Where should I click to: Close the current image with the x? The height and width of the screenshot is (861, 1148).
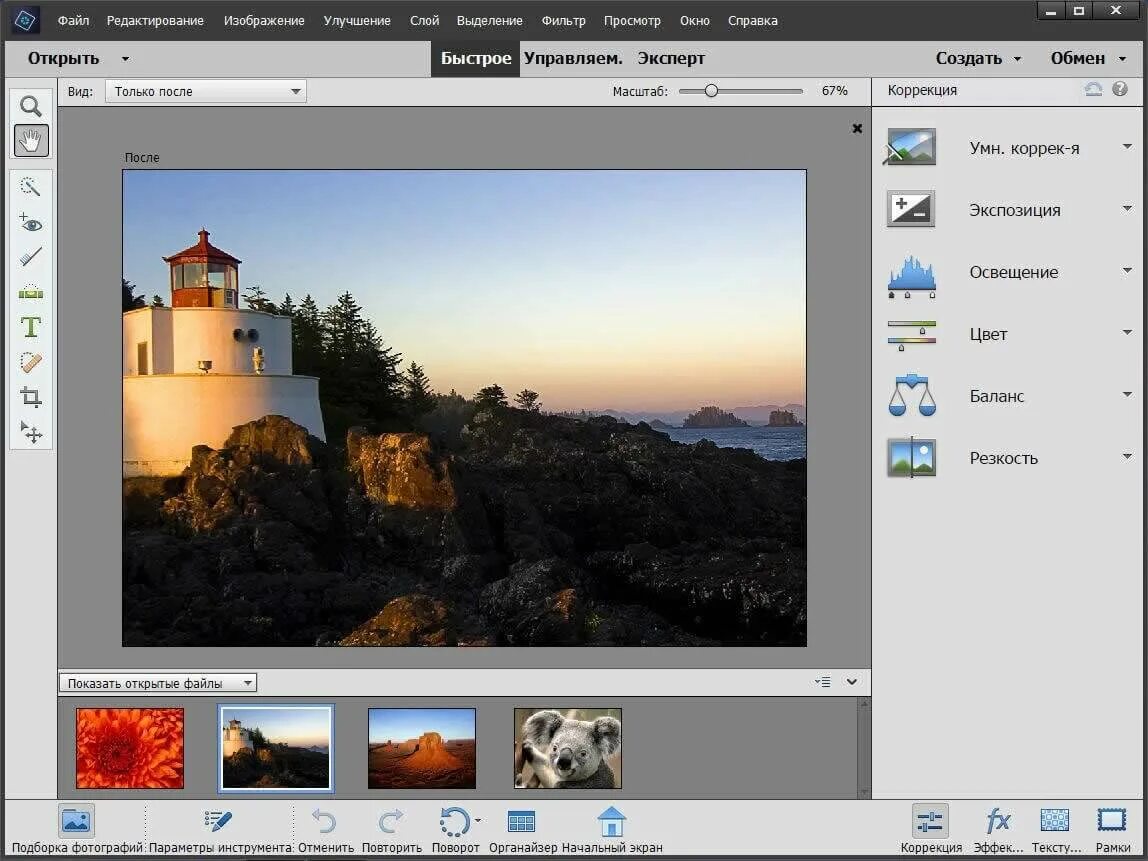tap(857, 129)
